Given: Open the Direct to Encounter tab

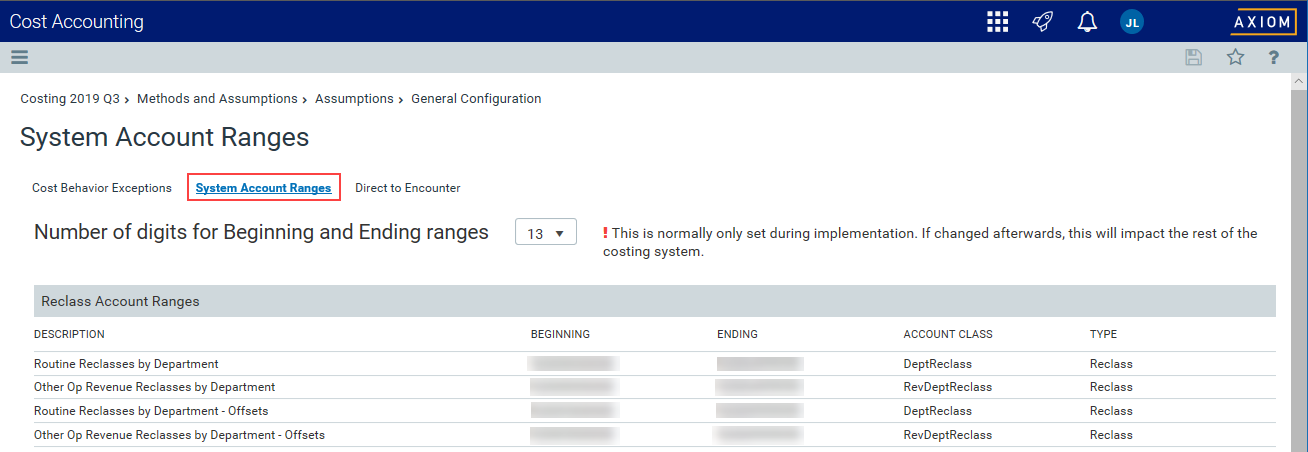Looking at the screenshot, I should 408,188.
